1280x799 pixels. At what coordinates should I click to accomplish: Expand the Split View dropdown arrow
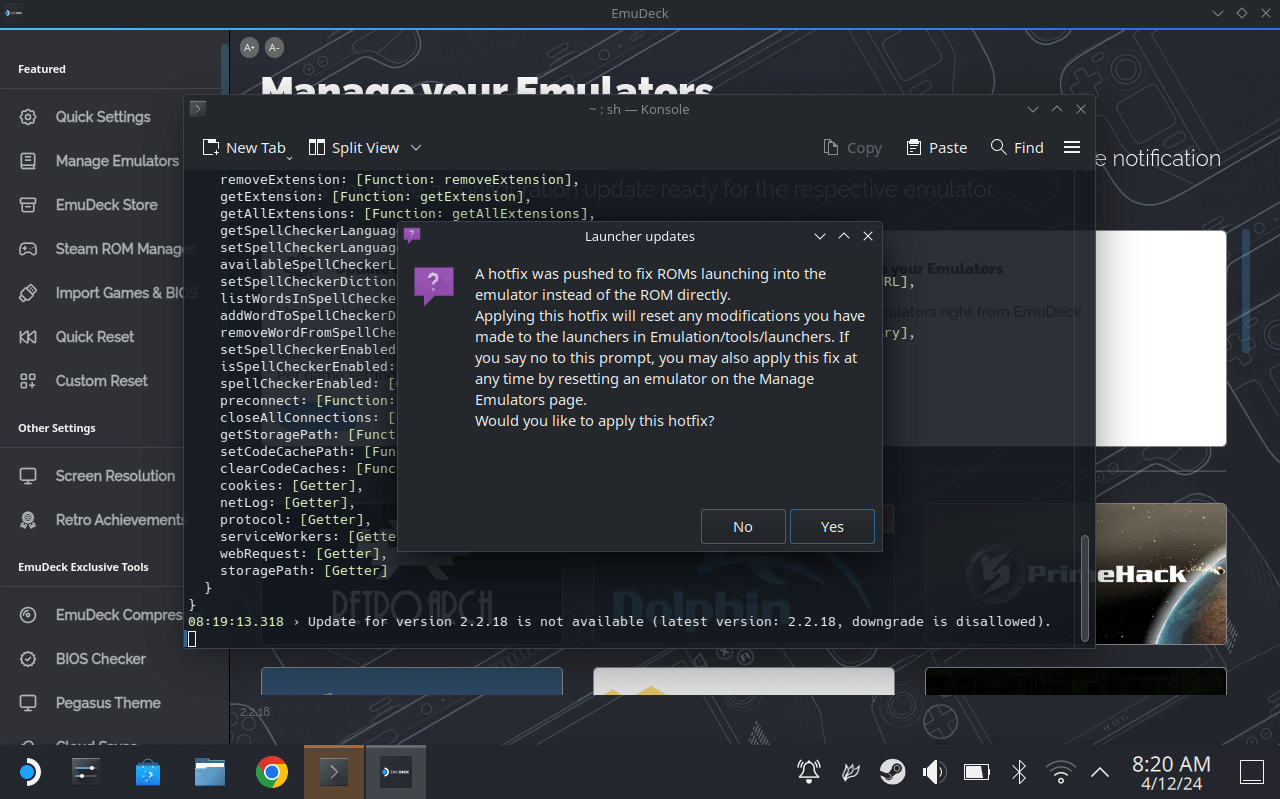416,147
